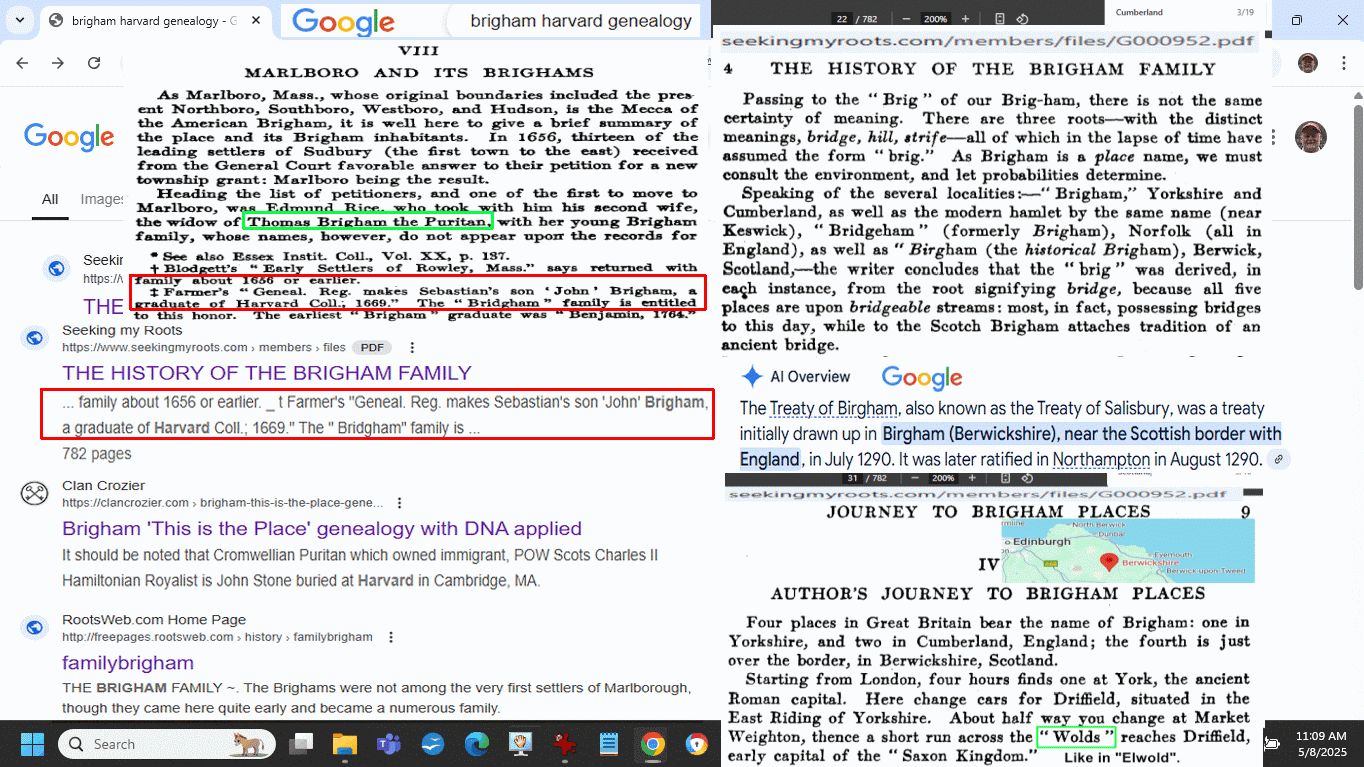Viewport: 1364px width, 767px height.
Task: Switch to the 'Images' search tab
Action: pyautogui.click(x=102, y=199)
